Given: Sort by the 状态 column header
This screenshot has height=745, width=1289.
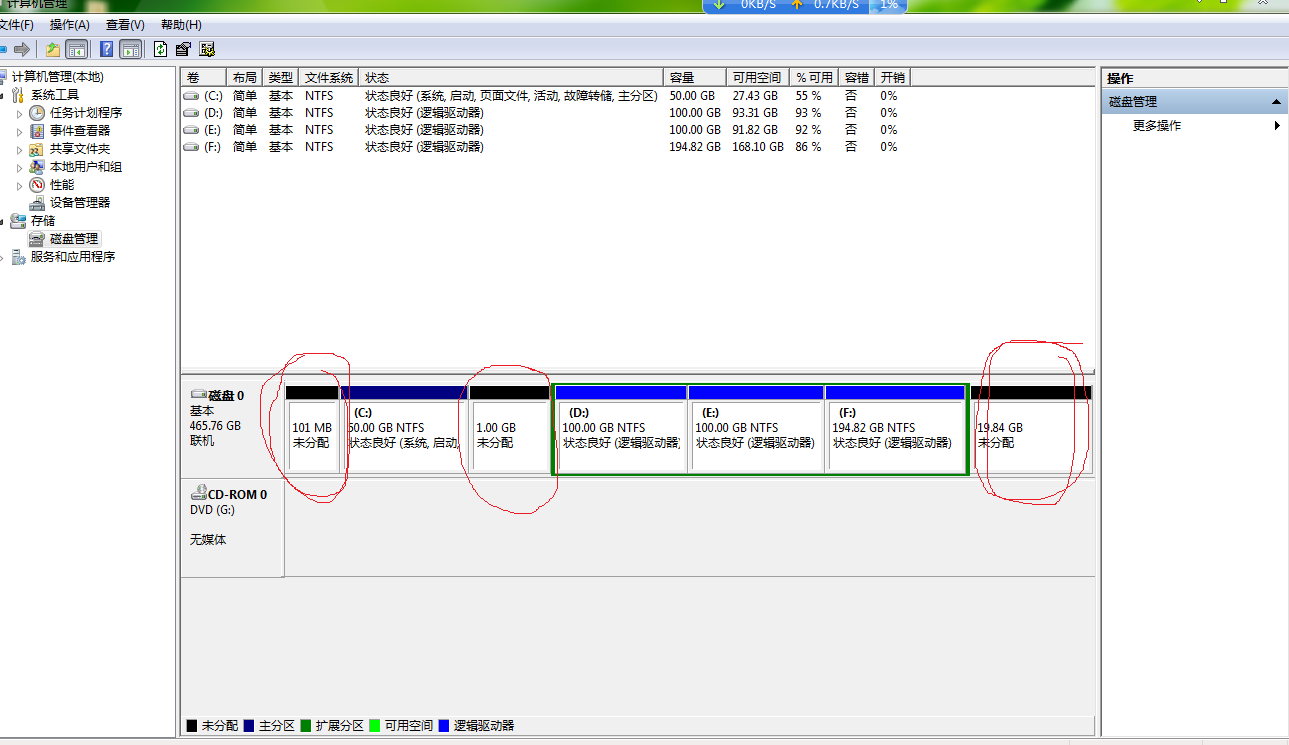Looking at the screenshot, I should pyautogui.click(x=511, y=77).
